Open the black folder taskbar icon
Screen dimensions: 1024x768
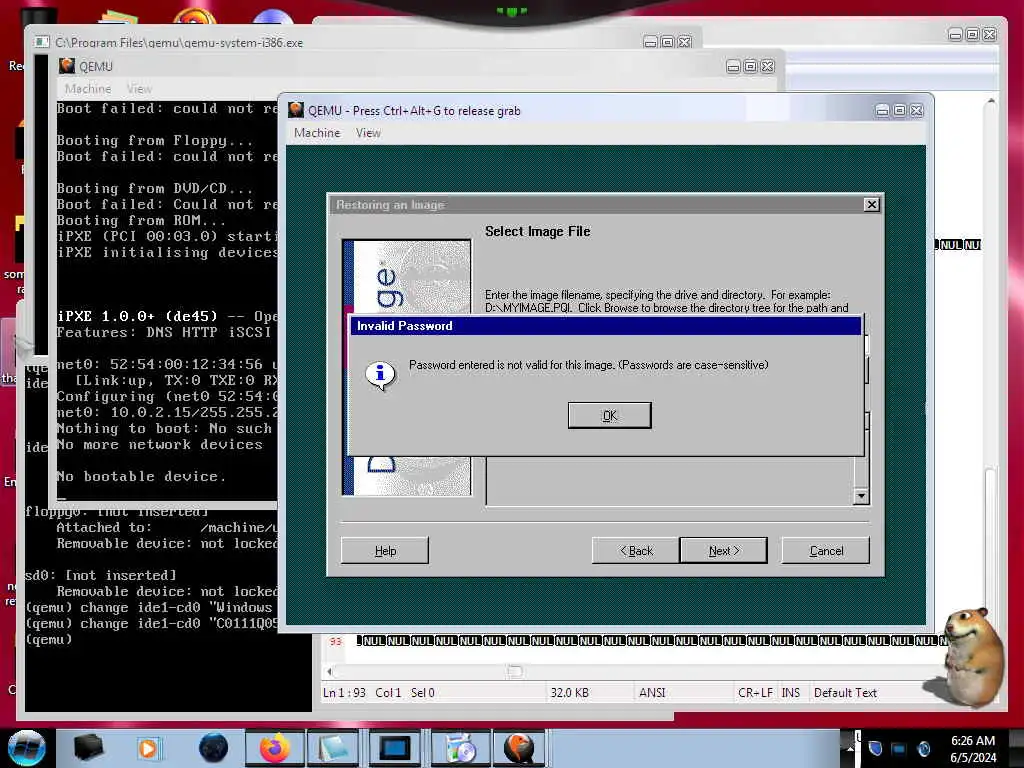click(x=88, y=748)
